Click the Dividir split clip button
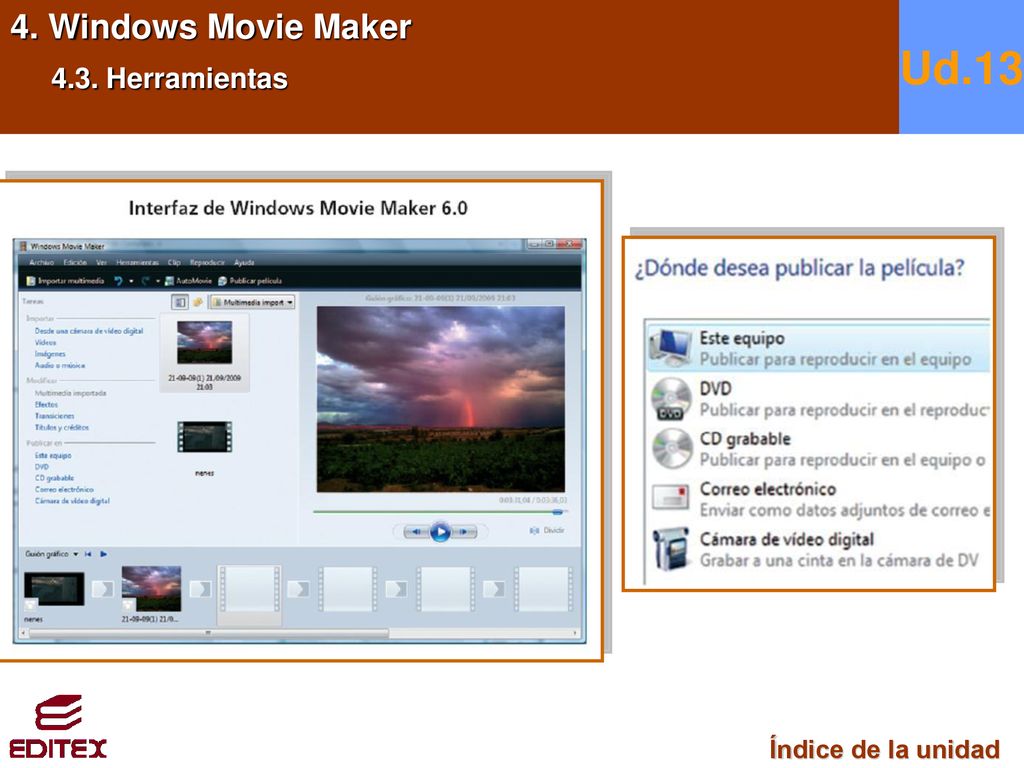The height and width of the screenshot is (768, 1024). [x=547, y=530]
